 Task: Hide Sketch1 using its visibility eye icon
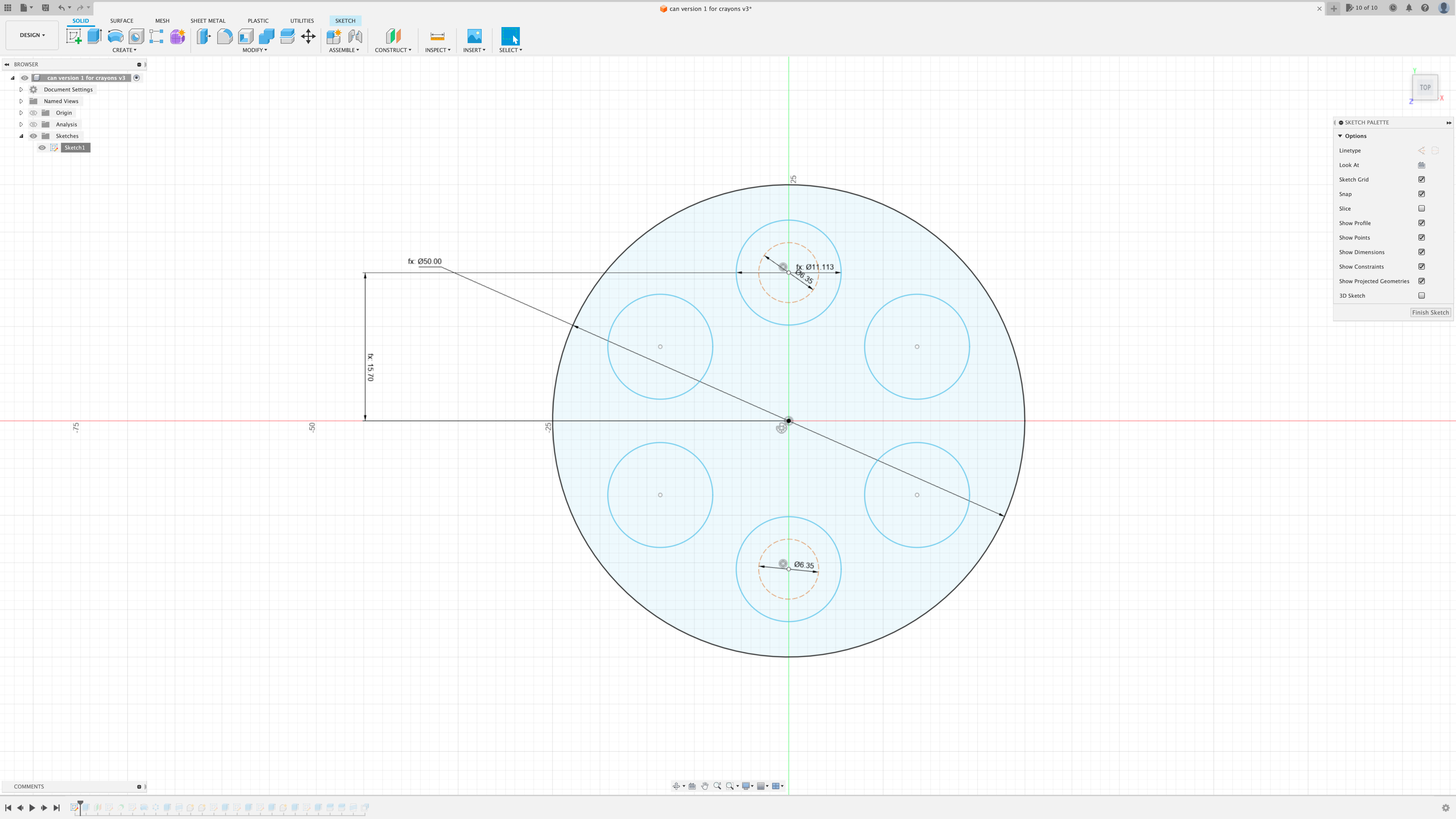[x=43, y=148]
